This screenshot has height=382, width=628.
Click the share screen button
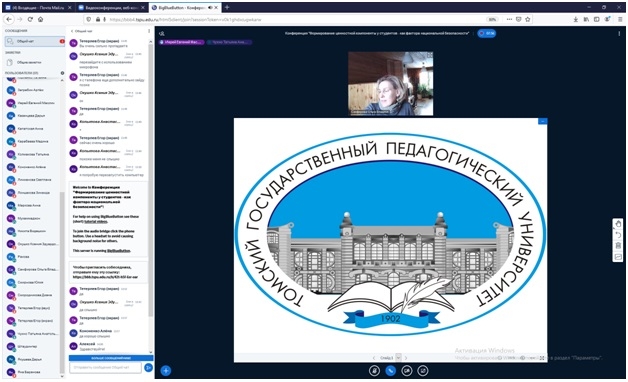(x=423, y=370)
